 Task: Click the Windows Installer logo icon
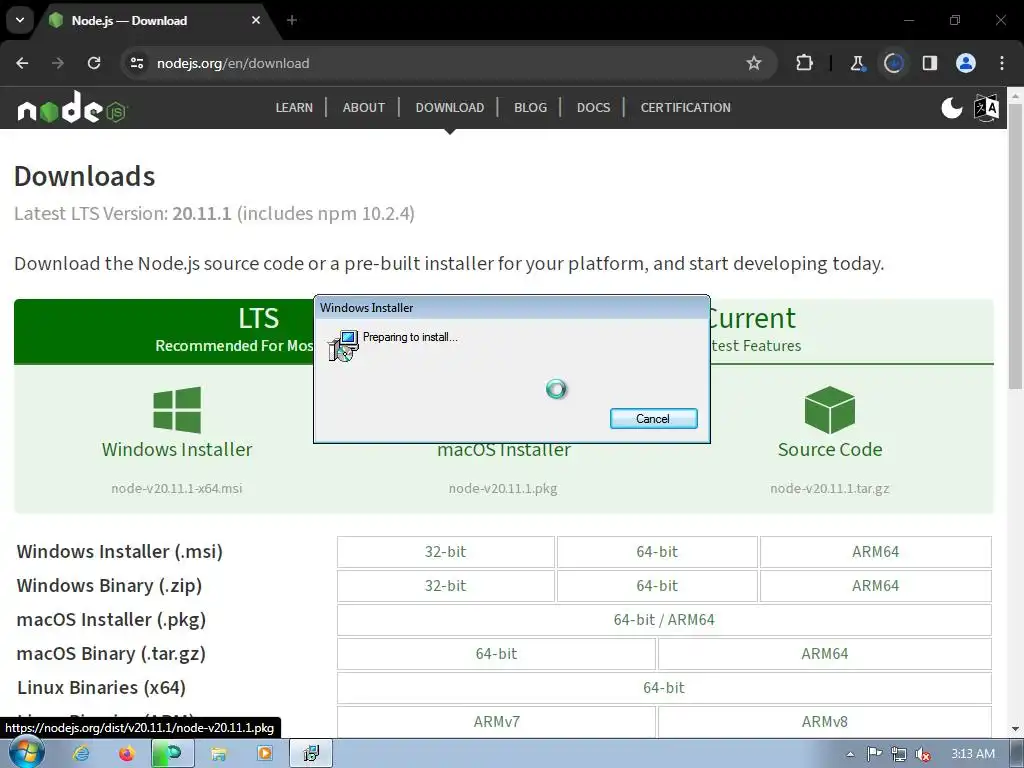(x=177, y=410)
